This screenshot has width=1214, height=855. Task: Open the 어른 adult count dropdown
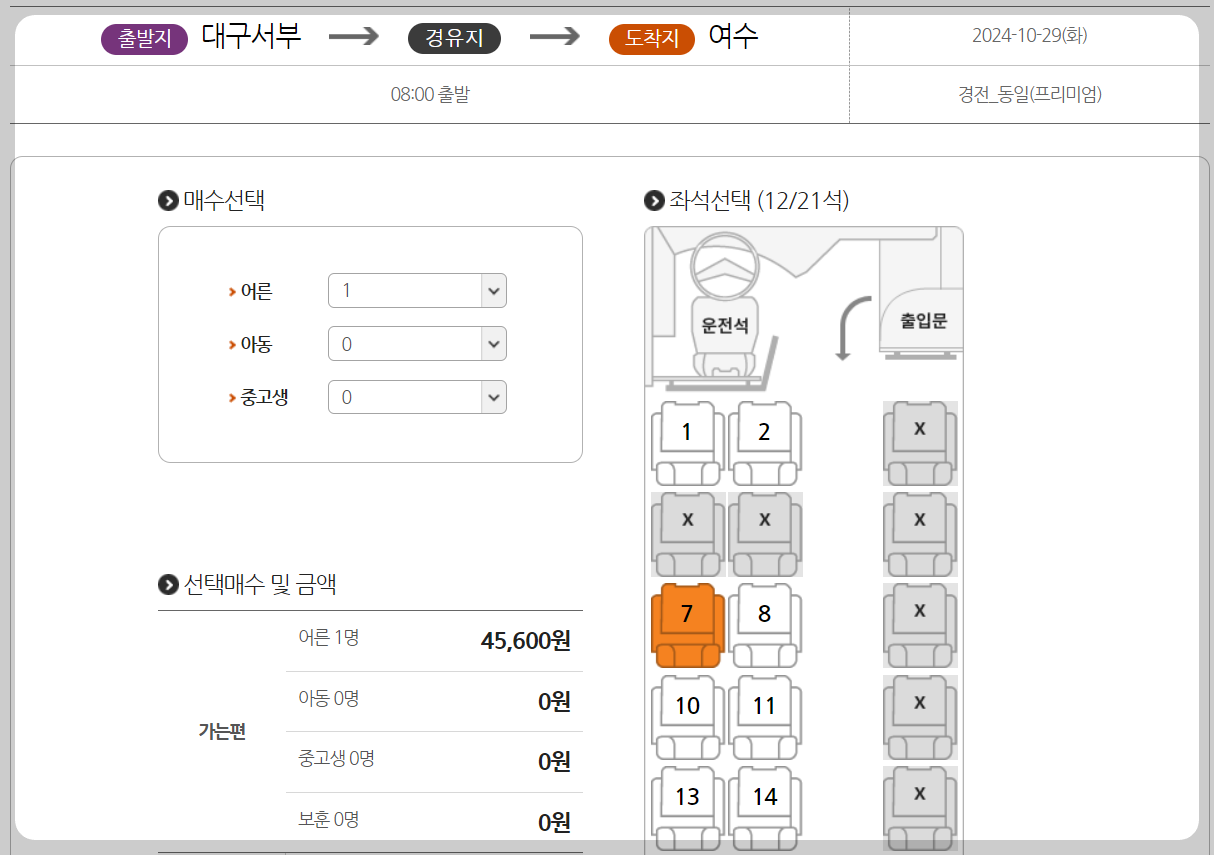click(417, 290)
